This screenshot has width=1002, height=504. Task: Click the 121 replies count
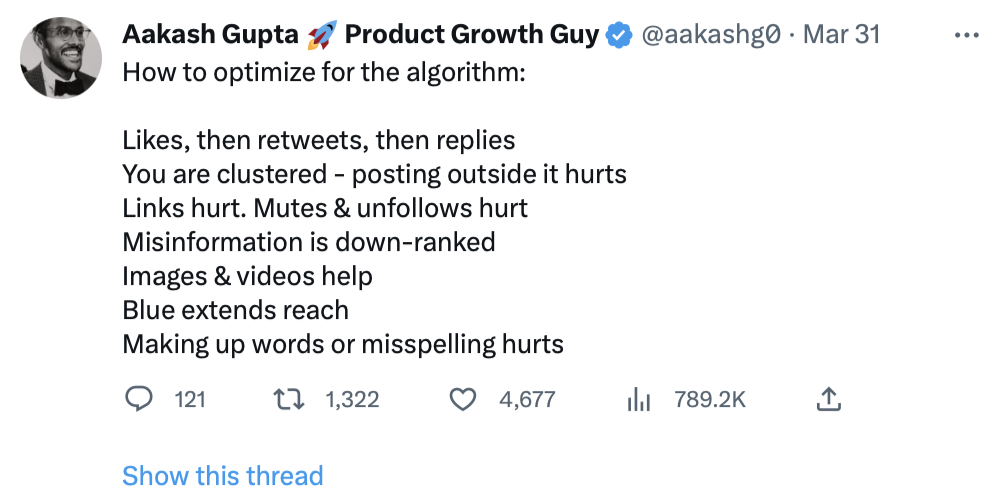point(190,400)
